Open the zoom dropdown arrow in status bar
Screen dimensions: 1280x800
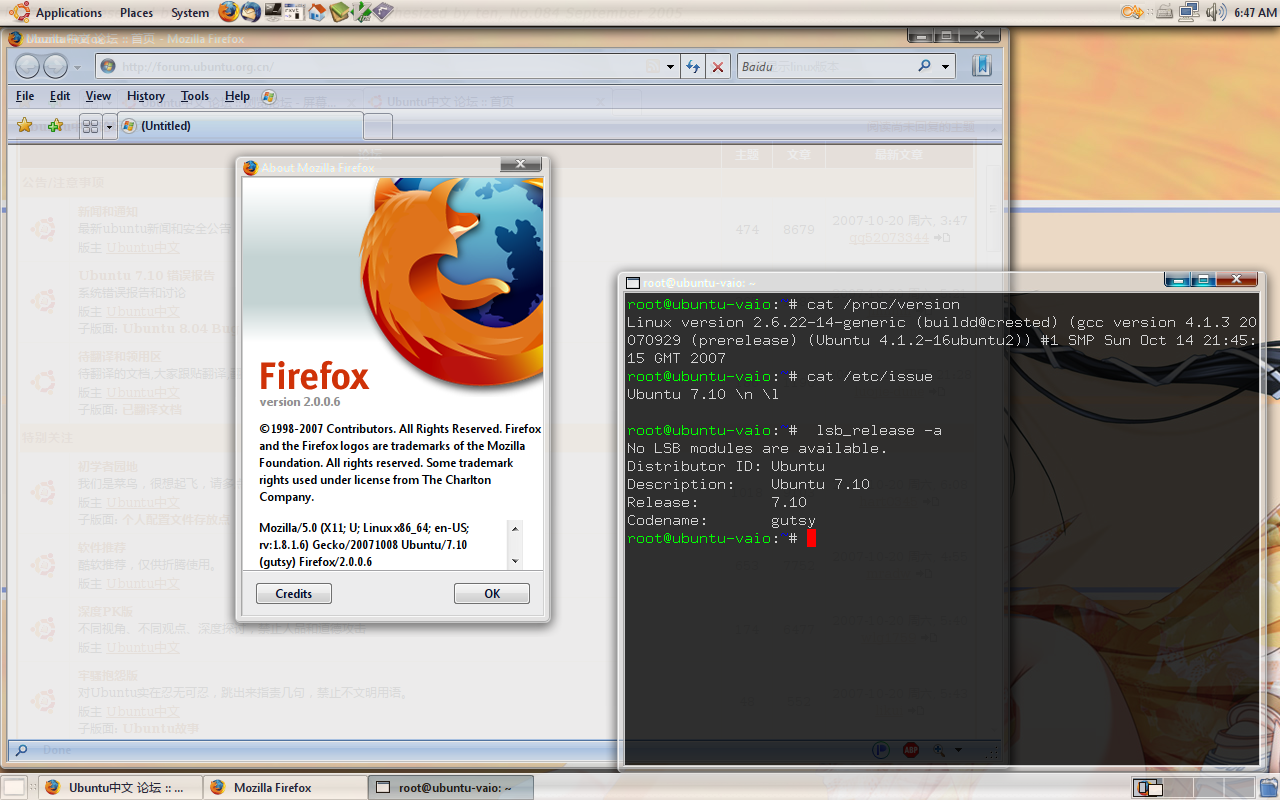(958, 749)
